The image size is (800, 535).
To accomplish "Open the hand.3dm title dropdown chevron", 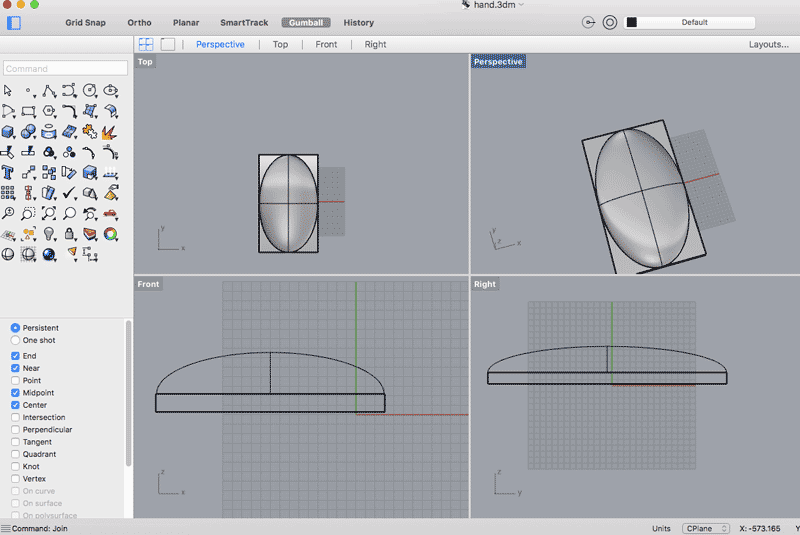I will (x=521, y=5).
